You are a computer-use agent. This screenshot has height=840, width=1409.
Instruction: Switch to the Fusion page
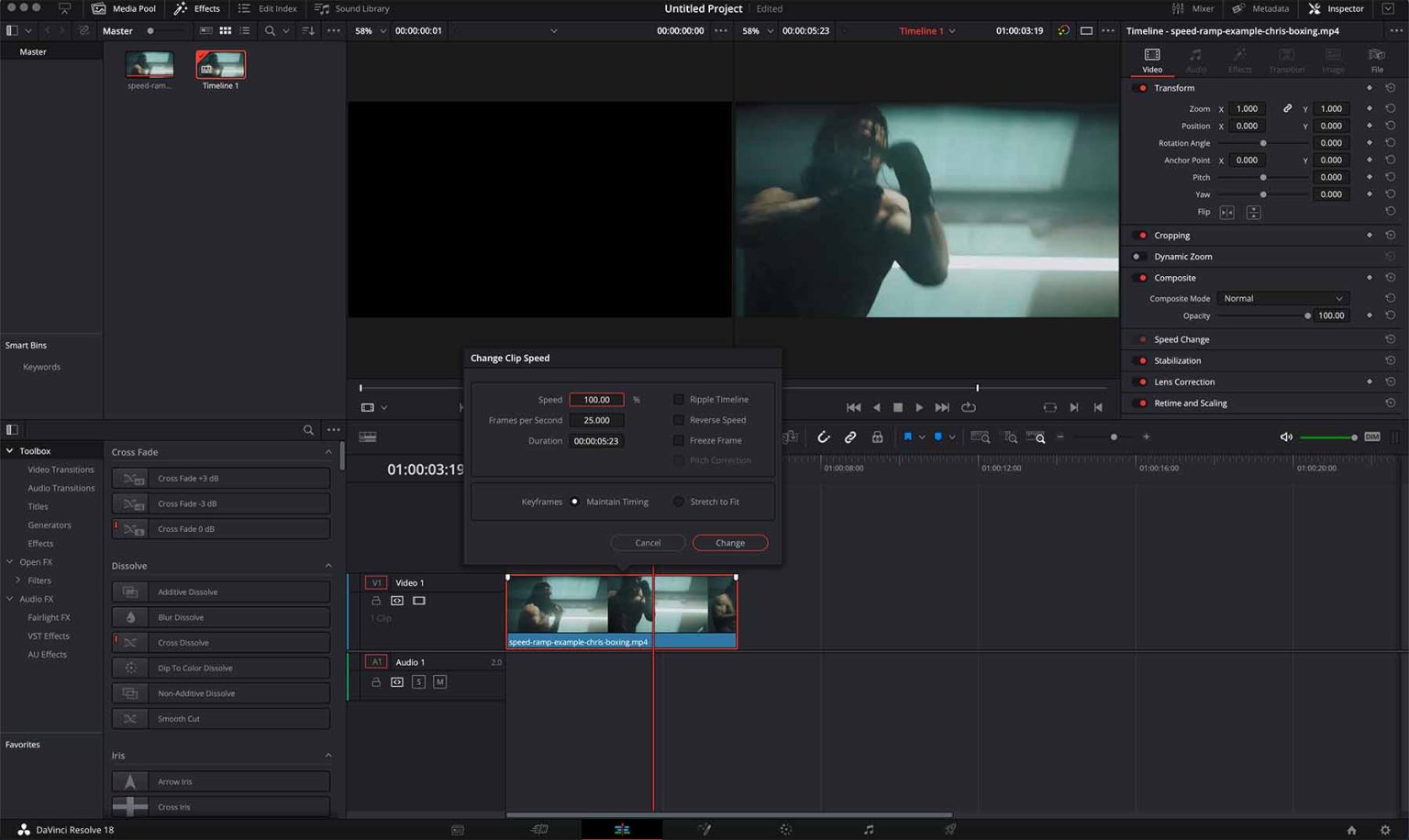[x=704, y=829]
